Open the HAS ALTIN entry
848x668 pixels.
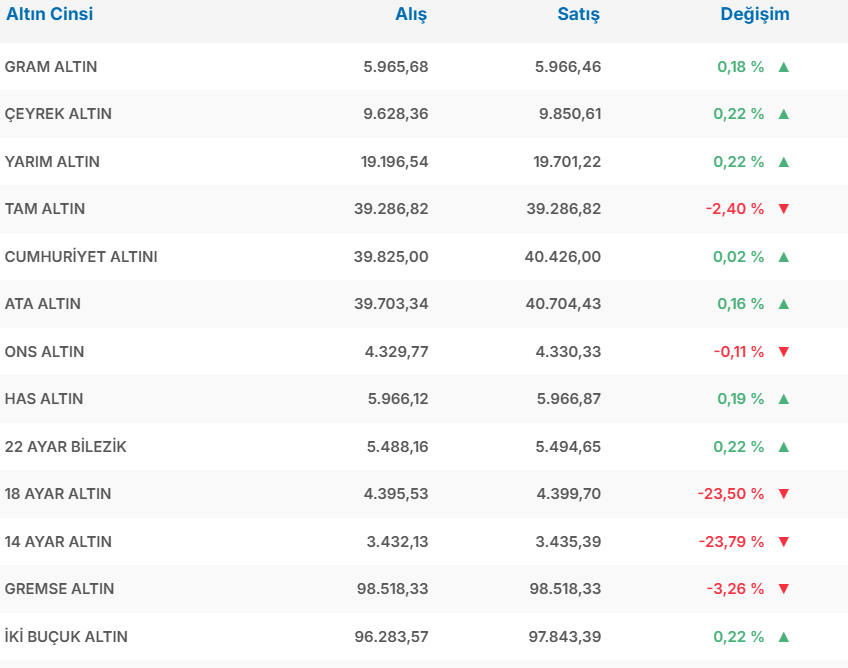pyautogui.click(x=44, y=399)
